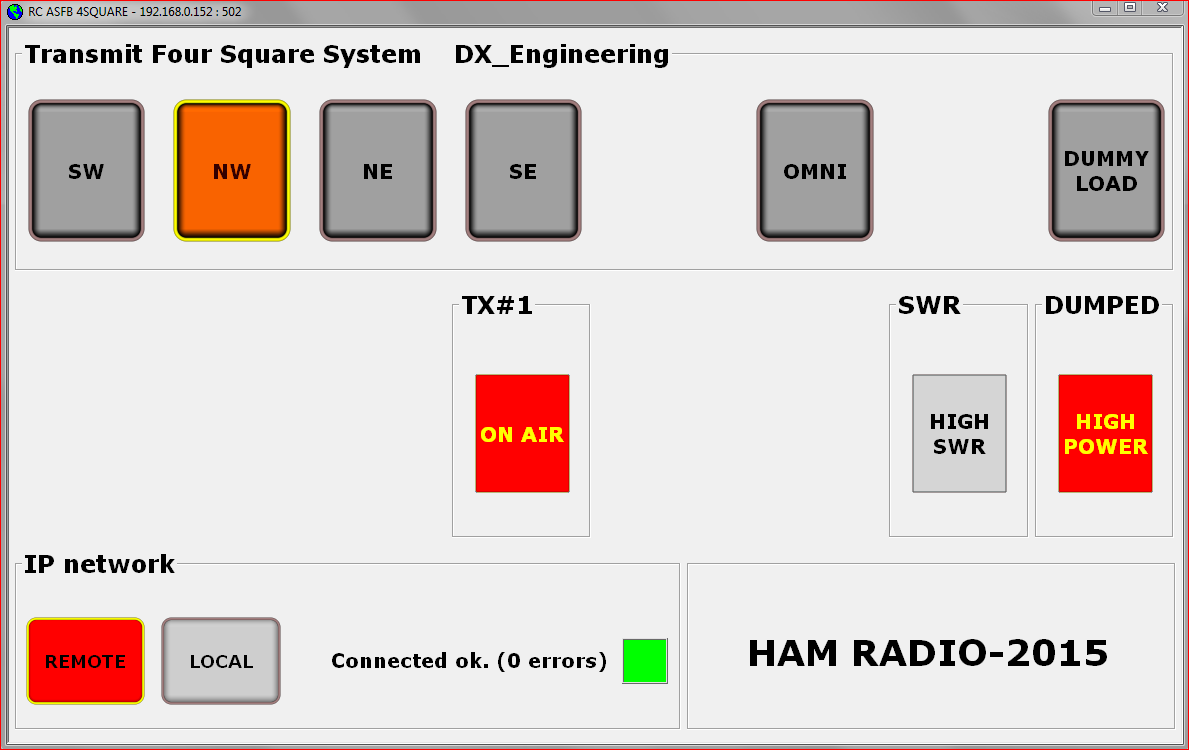The image size is (1189, 750).
Task: Activate OMNI antenna mode
Action: (815, 171)
